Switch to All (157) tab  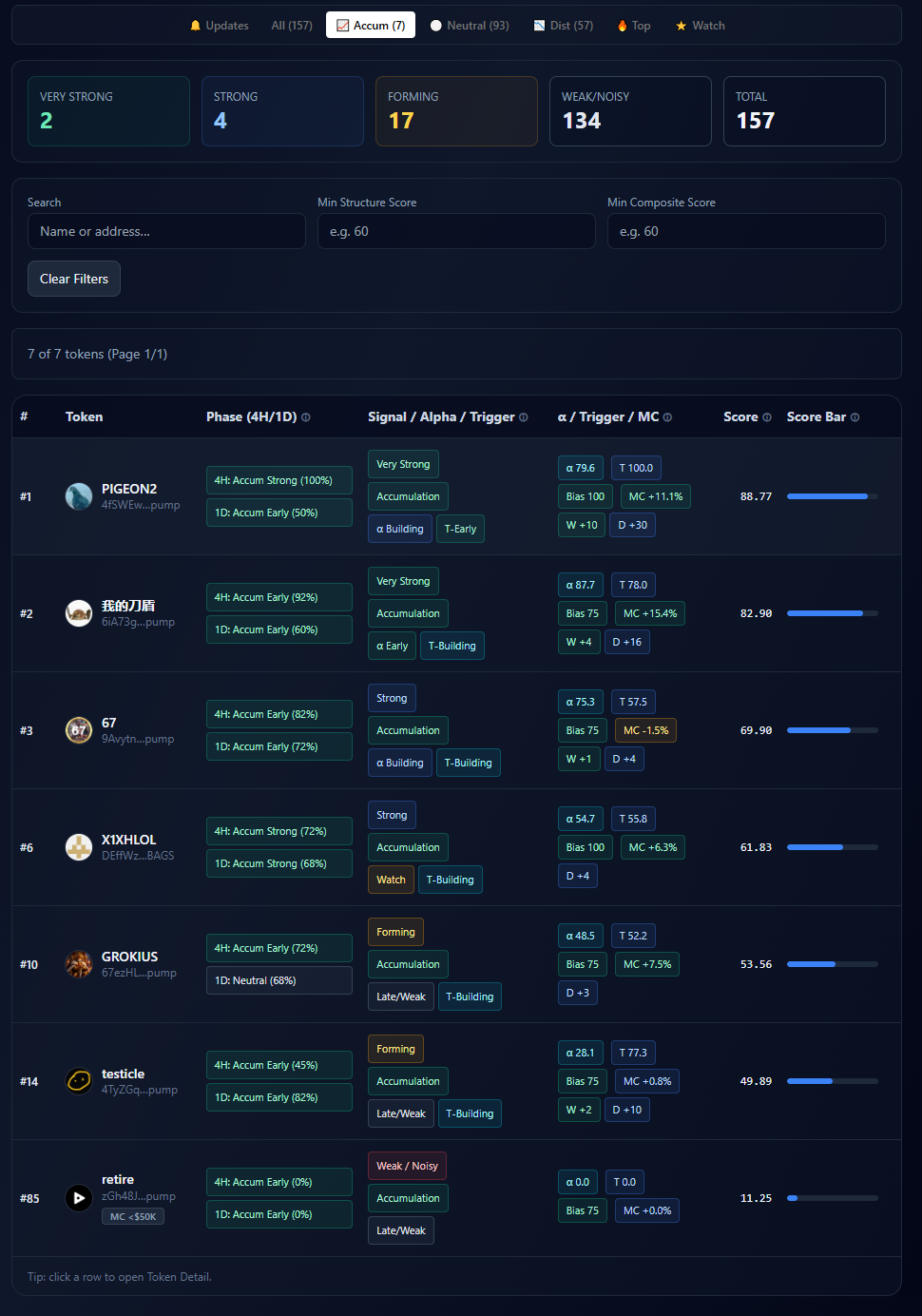tap(292, 26)
